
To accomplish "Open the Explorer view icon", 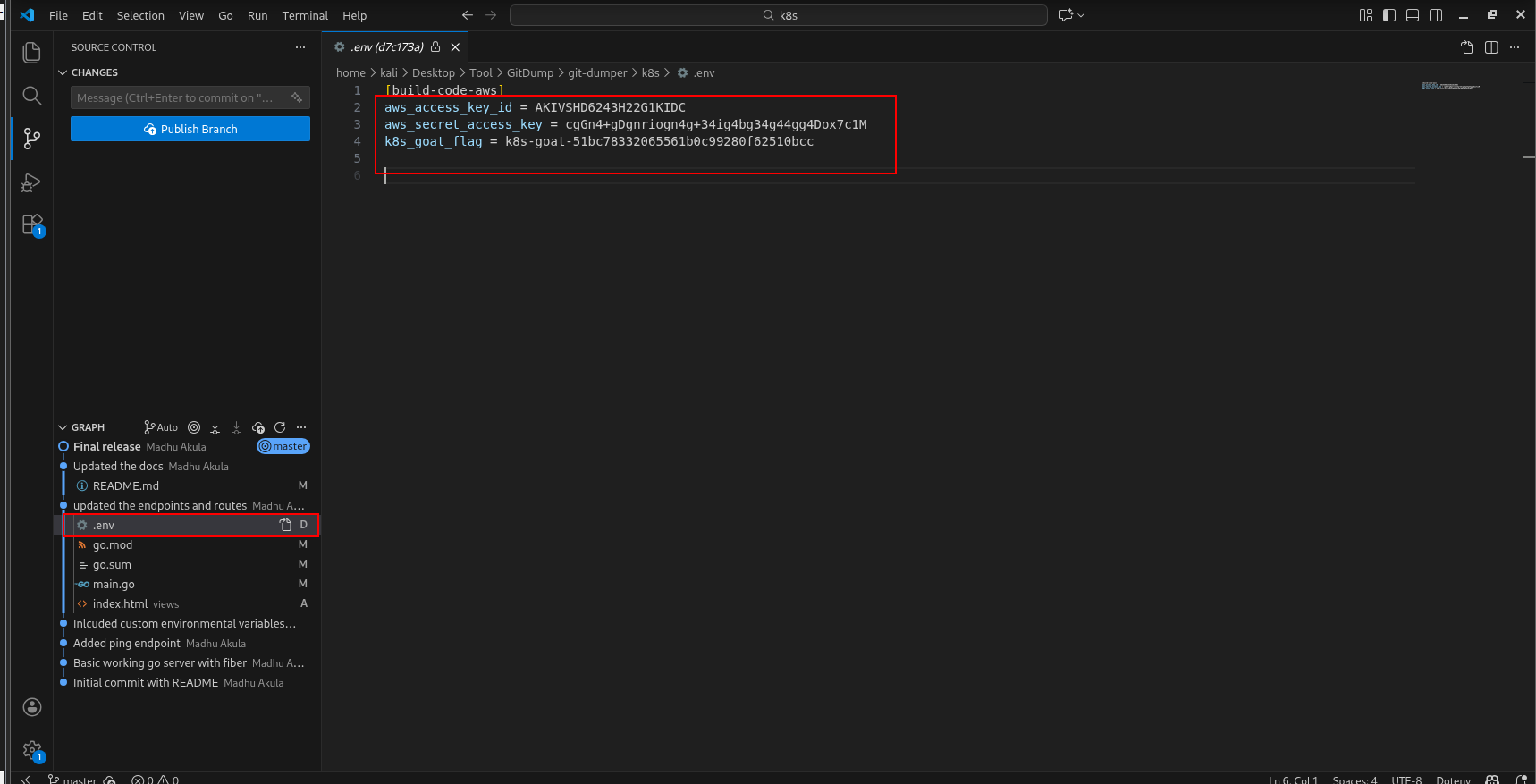I will [31, 53].
